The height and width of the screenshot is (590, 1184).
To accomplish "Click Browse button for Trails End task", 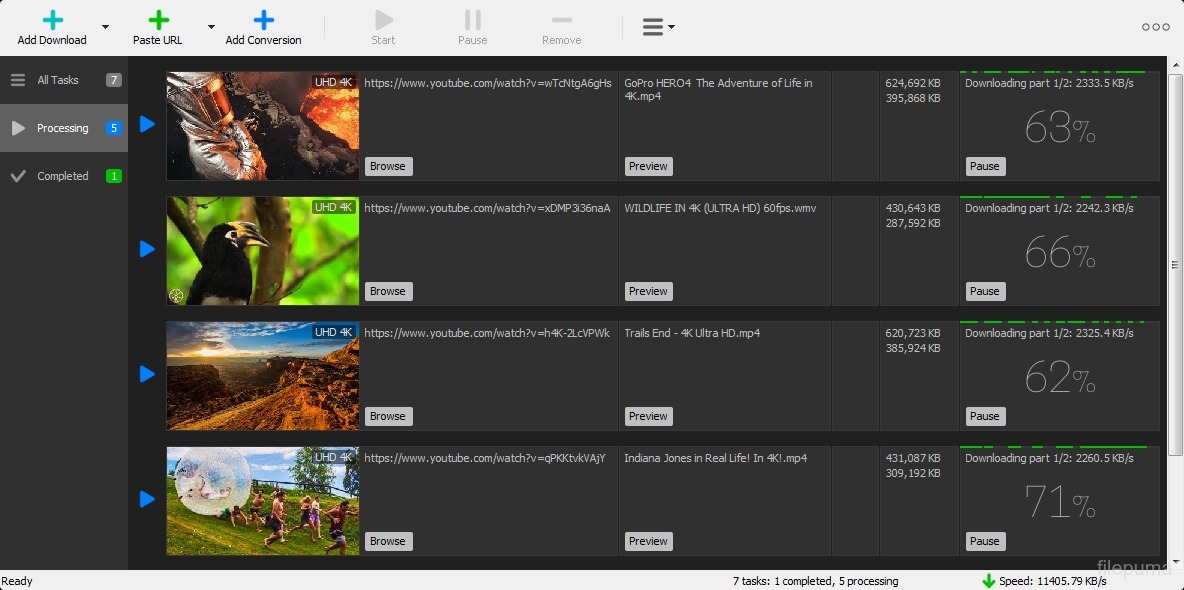I will [x=387, y=416].
